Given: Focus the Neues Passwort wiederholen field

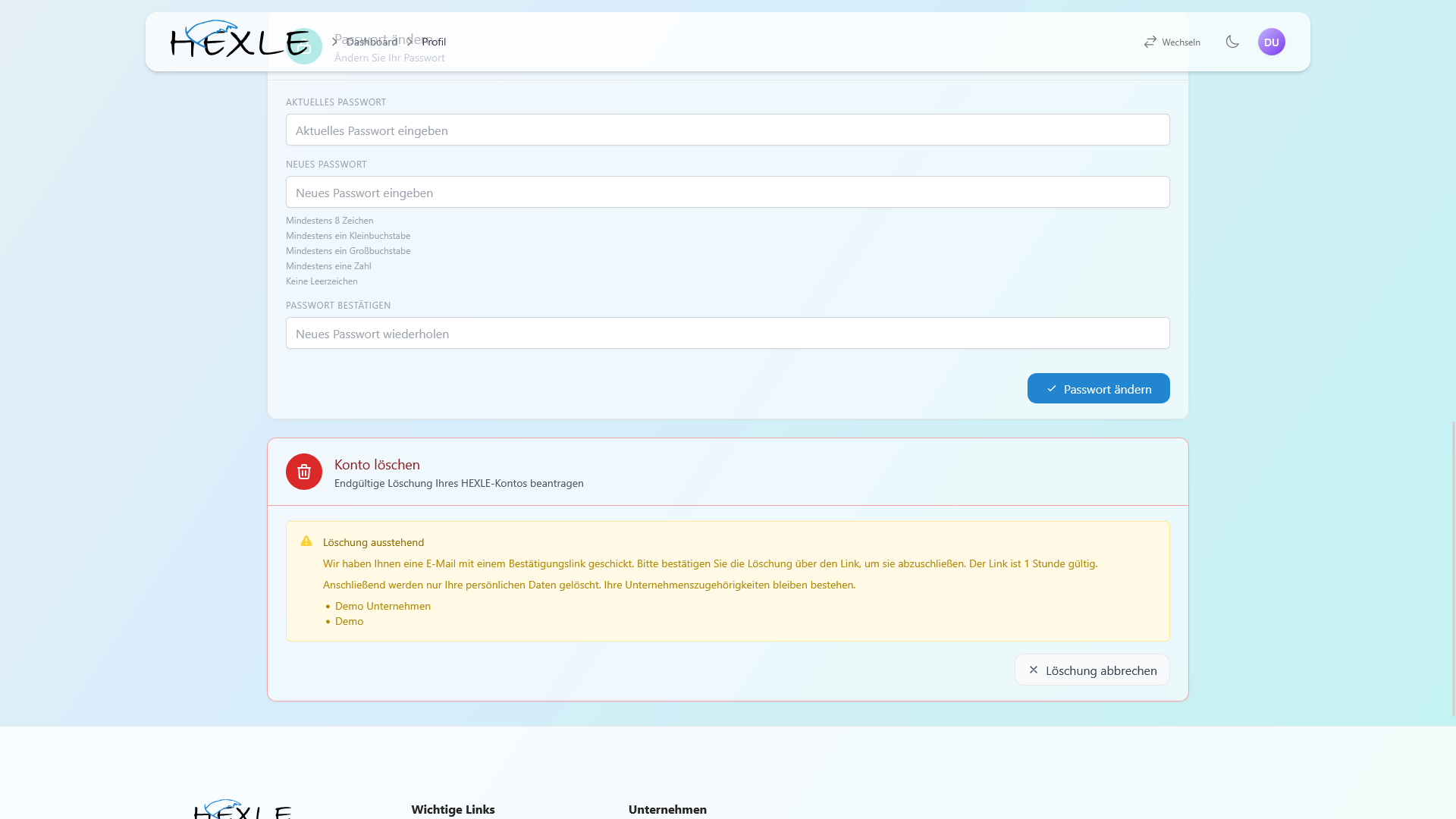Looking at the screenshot, I should pyautogui.click(x=728, y=333).
